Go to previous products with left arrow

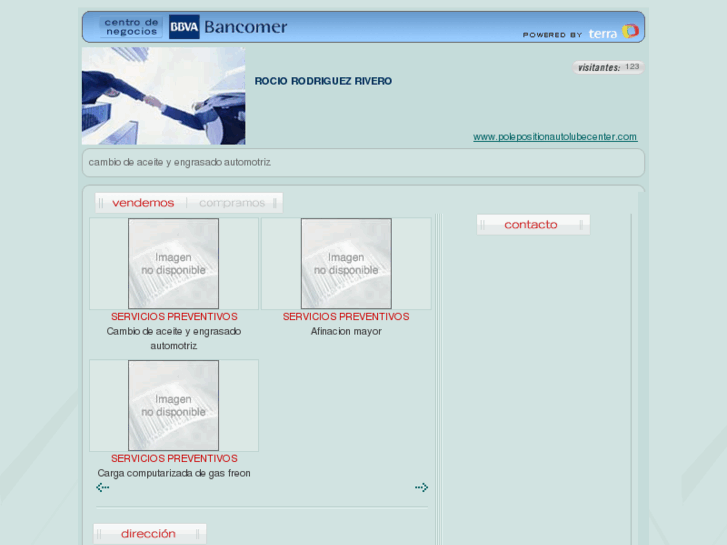pos(102,487)
